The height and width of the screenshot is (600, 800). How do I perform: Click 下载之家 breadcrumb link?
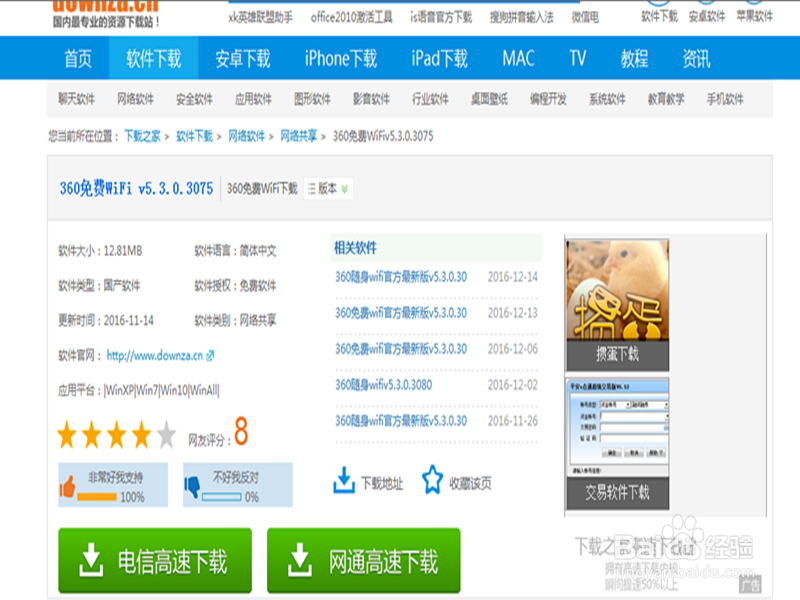[142, 136]
